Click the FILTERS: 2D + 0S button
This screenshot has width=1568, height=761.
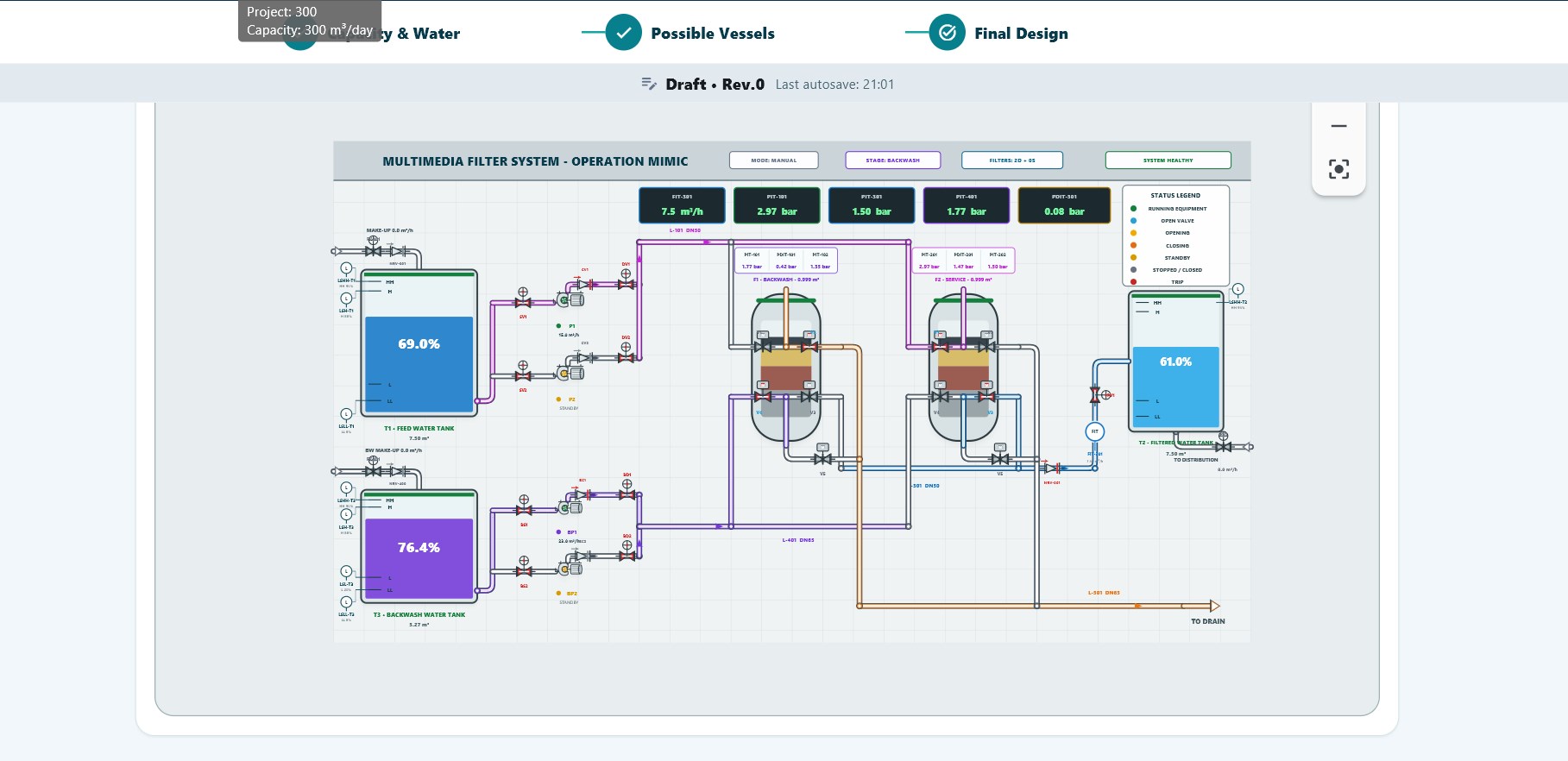(x=1012, y=160)
